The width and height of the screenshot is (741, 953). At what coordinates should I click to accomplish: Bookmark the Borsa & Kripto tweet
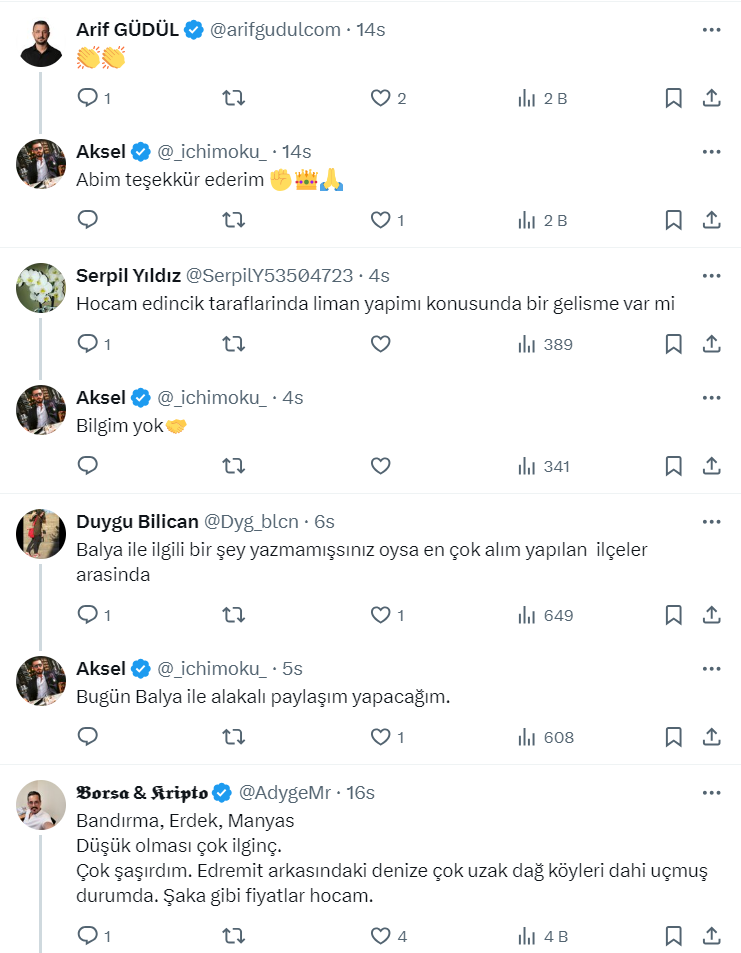pyautogui.click(x=674, y=936)
